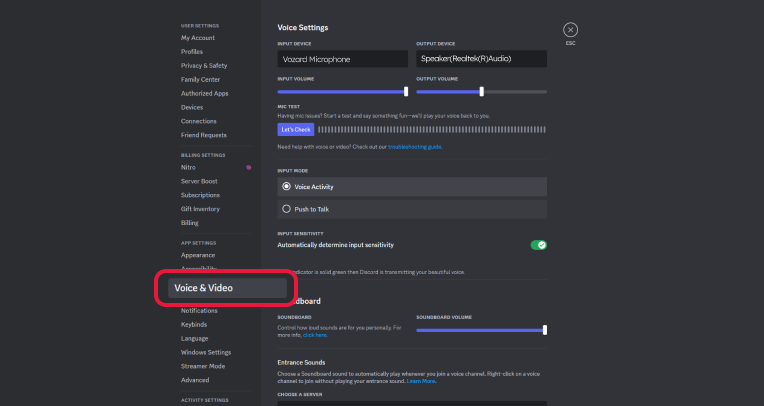Open the Output Device dropdown
The height and width of the screenshot is (406, 764).
(x=481, y=59)
